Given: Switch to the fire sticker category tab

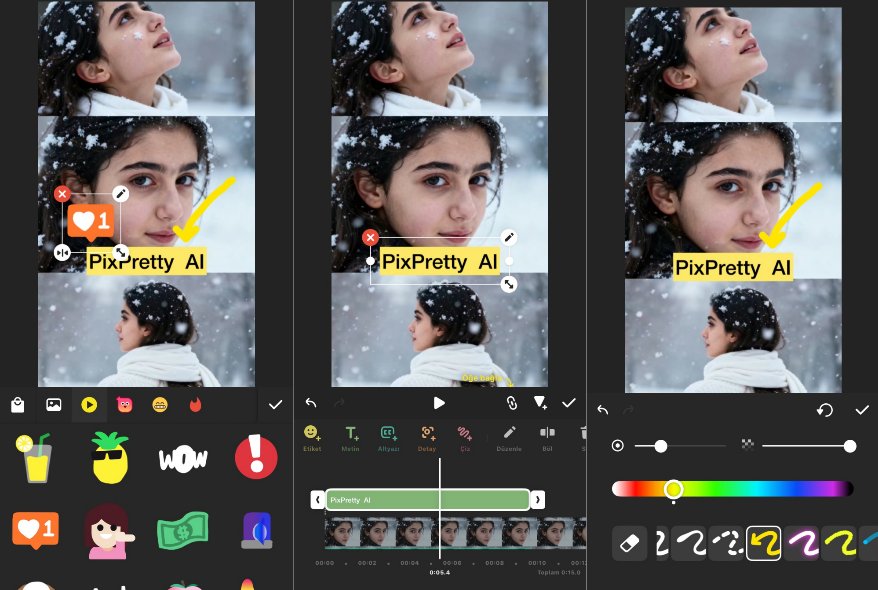Looking at the screenshot, I should [195, 405].
